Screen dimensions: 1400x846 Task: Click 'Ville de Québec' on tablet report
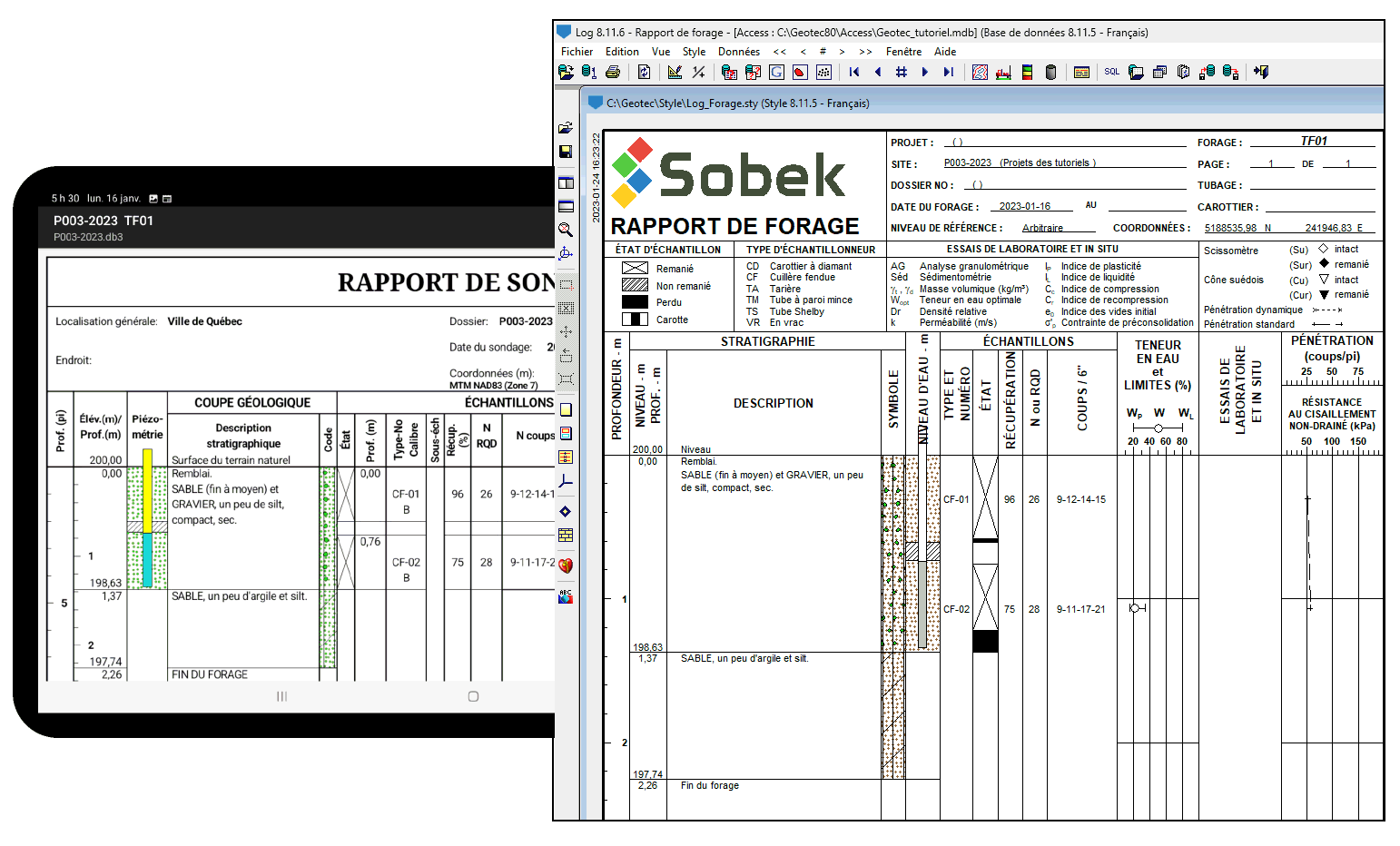click(204, 321)
